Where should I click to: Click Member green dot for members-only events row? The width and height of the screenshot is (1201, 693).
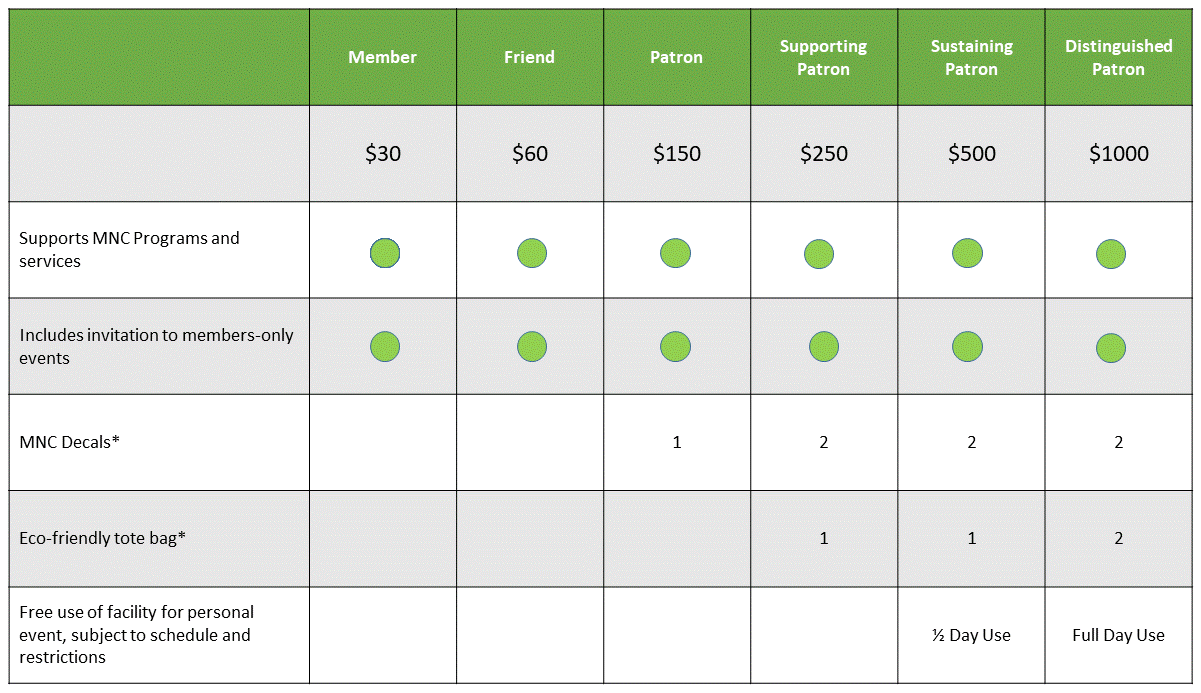pyautogui.click(x=385, y=348)
